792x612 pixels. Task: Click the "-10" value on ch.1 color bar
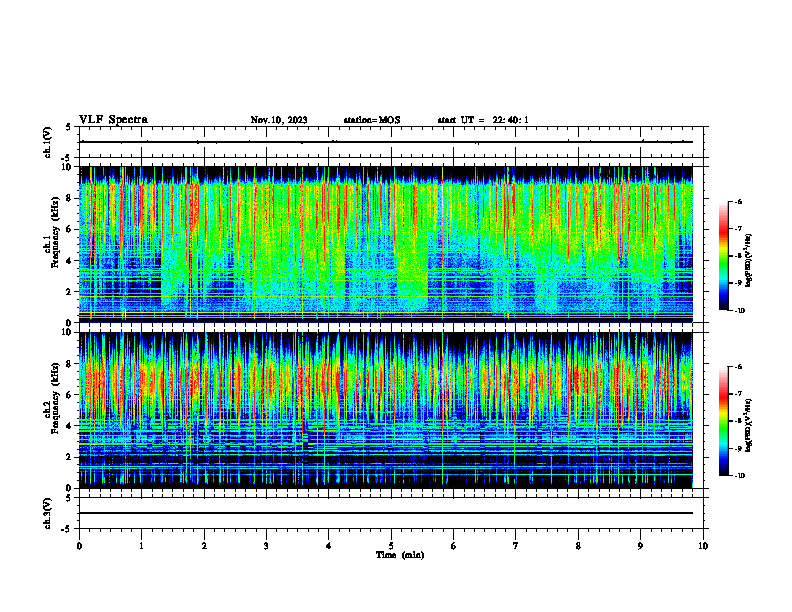[738, 310]
